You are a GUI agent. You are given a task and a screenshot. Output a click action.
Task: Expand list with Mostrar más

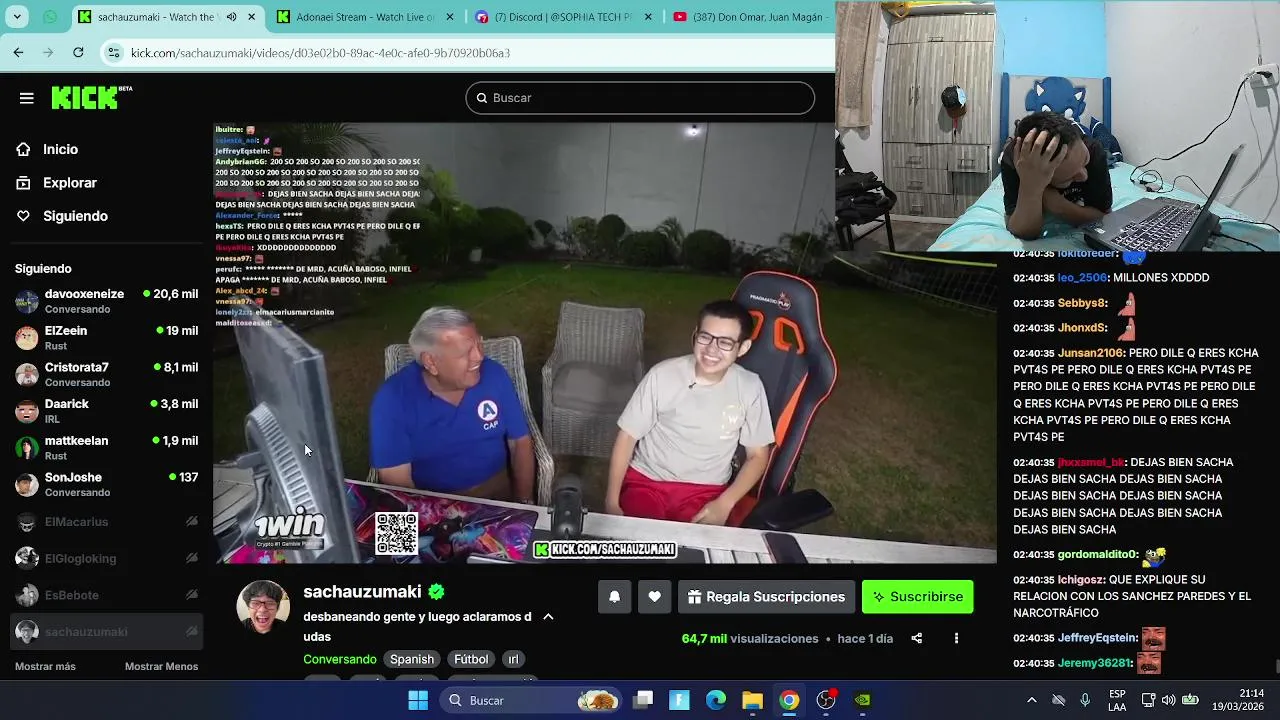click(45, 667)
